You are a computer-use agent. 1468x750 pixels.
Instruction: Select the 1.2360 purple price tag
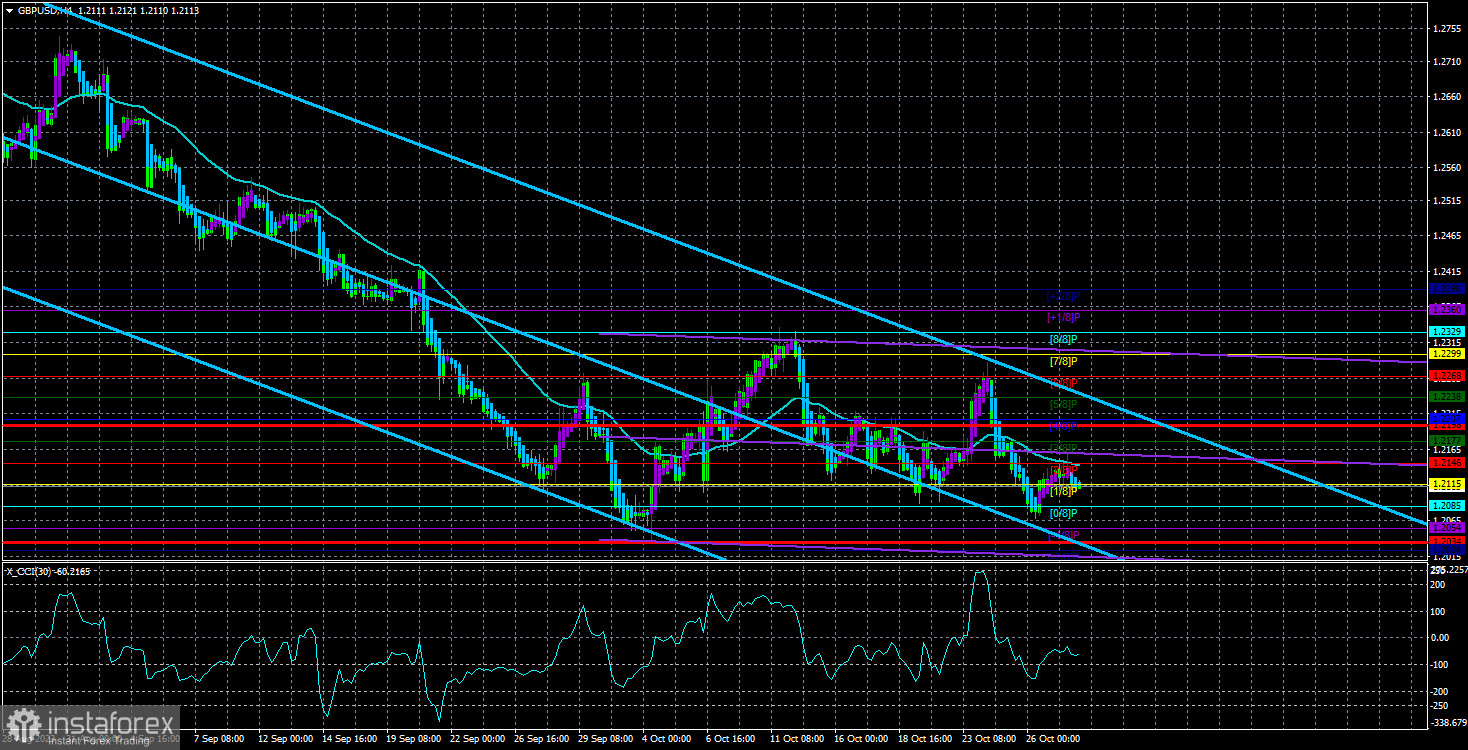(x=1448, y=310)
